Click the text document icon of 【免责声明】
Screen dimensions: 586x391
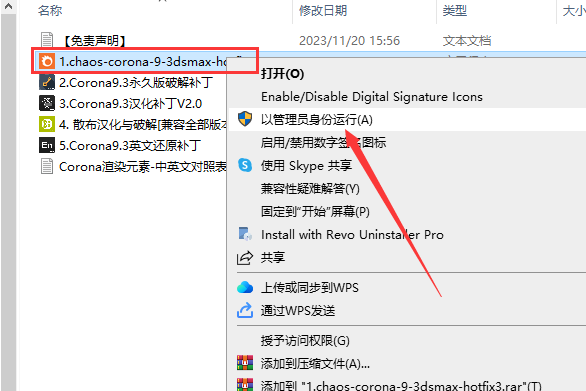pyautogui.click(x=47, y=40)
